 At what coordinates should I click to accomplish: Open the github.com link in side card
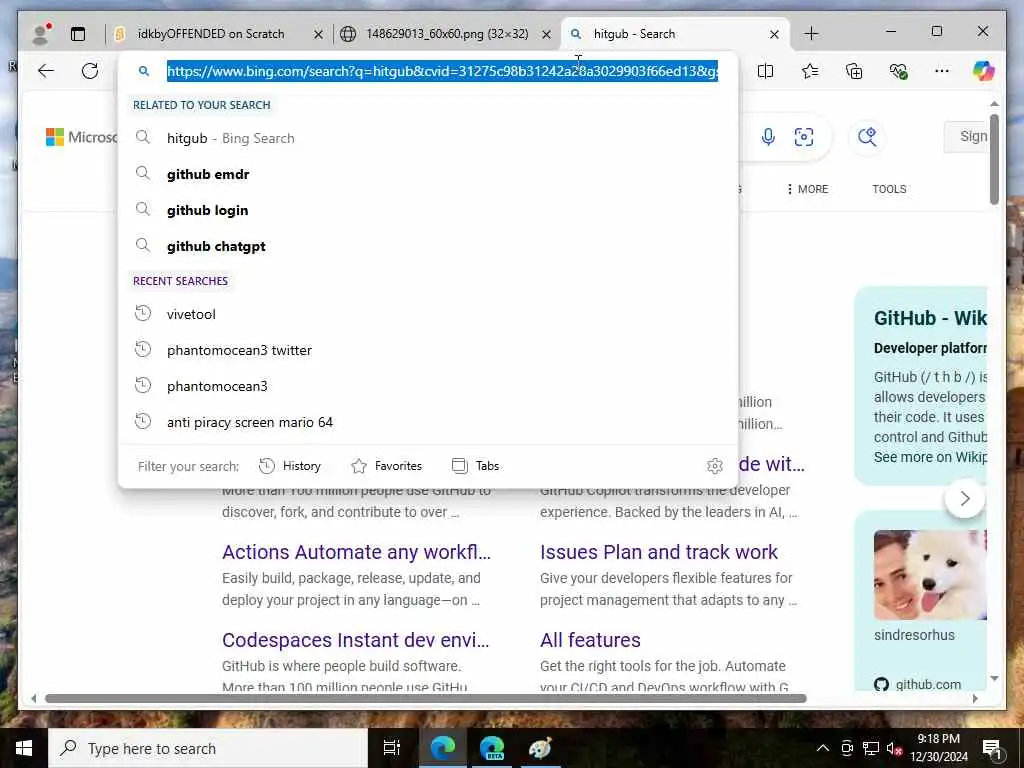[927, 684]
